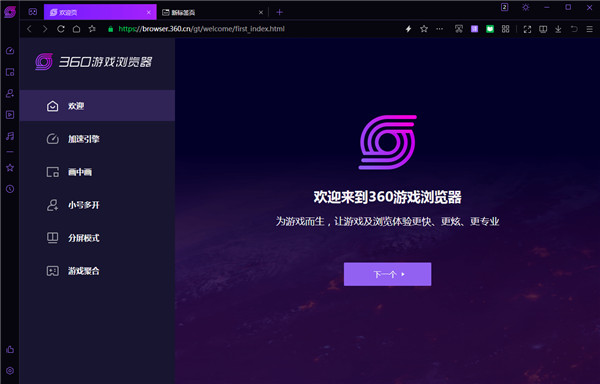This screenshot has height=384, width=600.
Task: Open the skin theme sun icon
Action: (x=526, y=7)
